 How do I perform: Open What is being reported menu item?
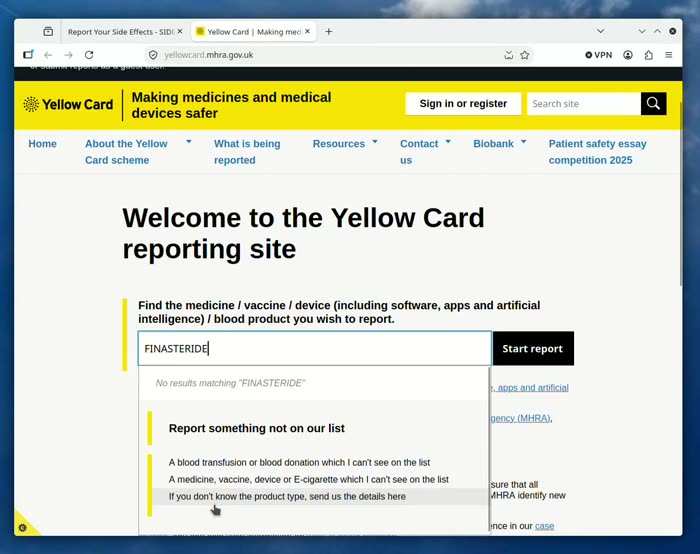click(x=247, y=152)
